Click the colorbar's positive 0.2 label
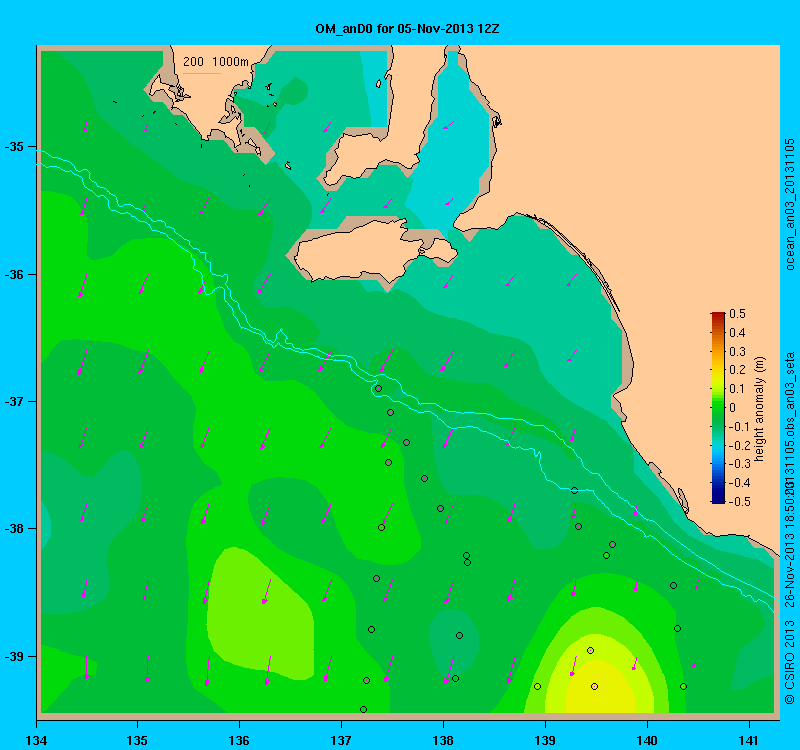The width and height of the screenshot is (800, 750). pyautogui.click(x=737, y=370)
